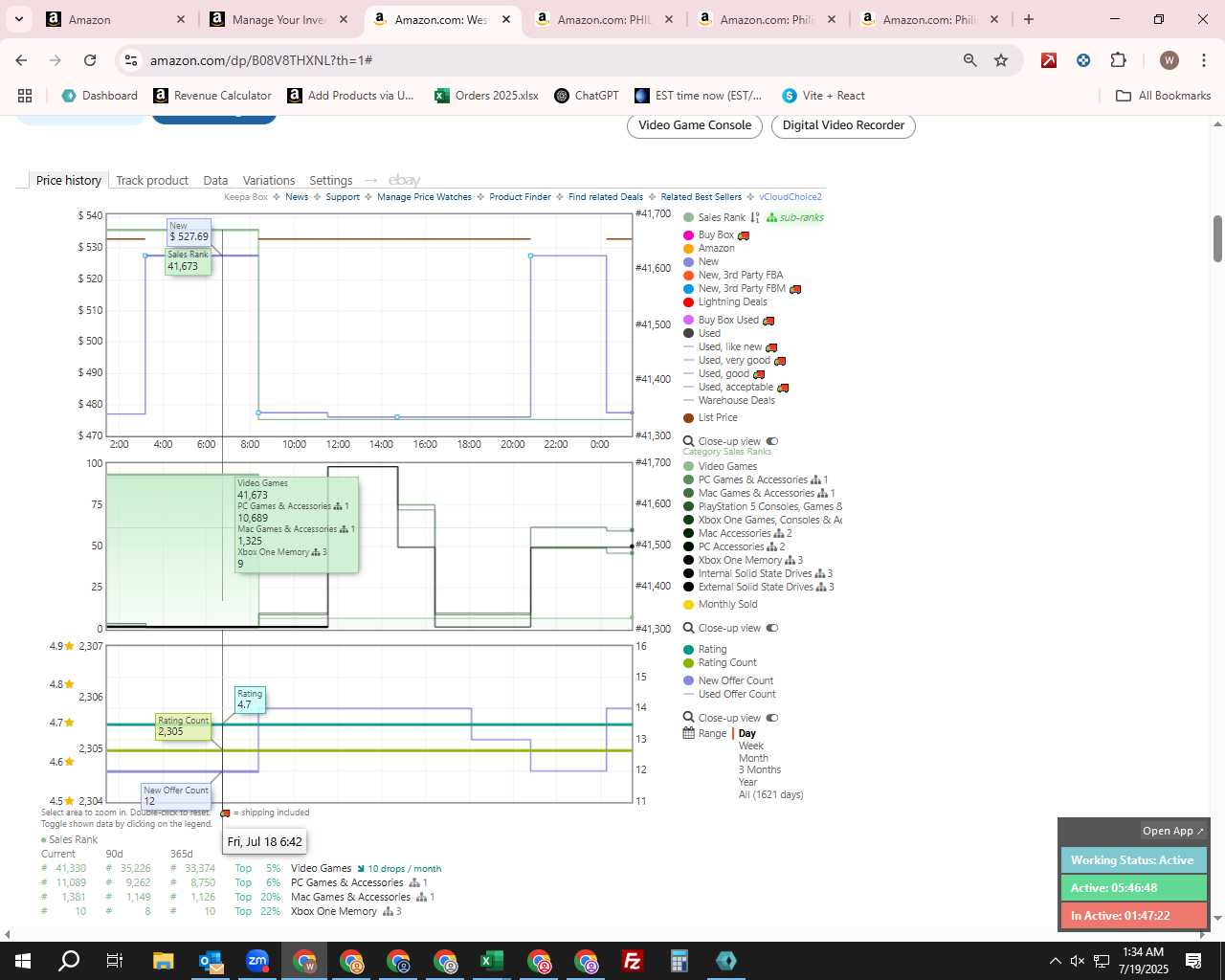1225x980 pixels.
Task: Open the Chrome three-dot menu
Action: (x=1202, y=60)
